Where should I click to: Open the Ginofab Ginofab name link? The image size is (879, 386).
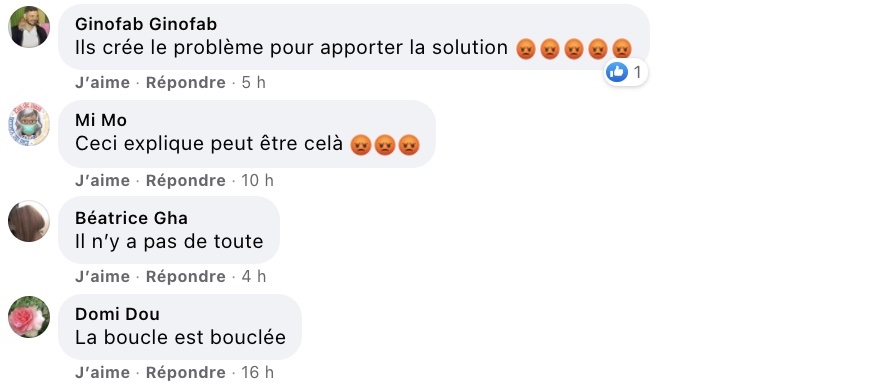point(146,24)
